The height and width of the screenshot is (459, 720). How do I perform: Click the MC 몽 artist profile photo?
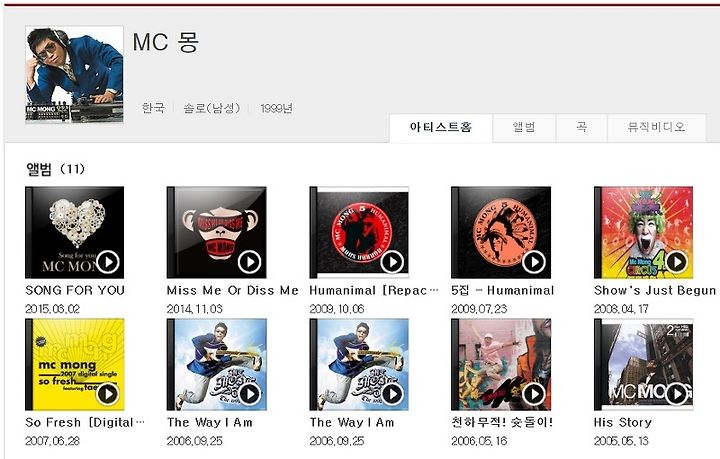[74, 74]
